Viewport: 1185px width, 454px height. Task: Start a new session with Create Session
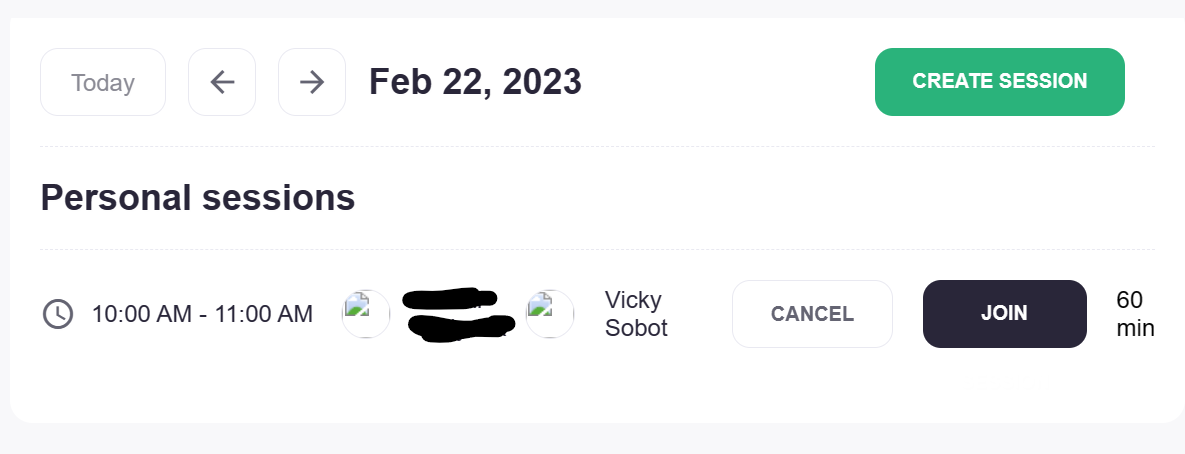1000,82
